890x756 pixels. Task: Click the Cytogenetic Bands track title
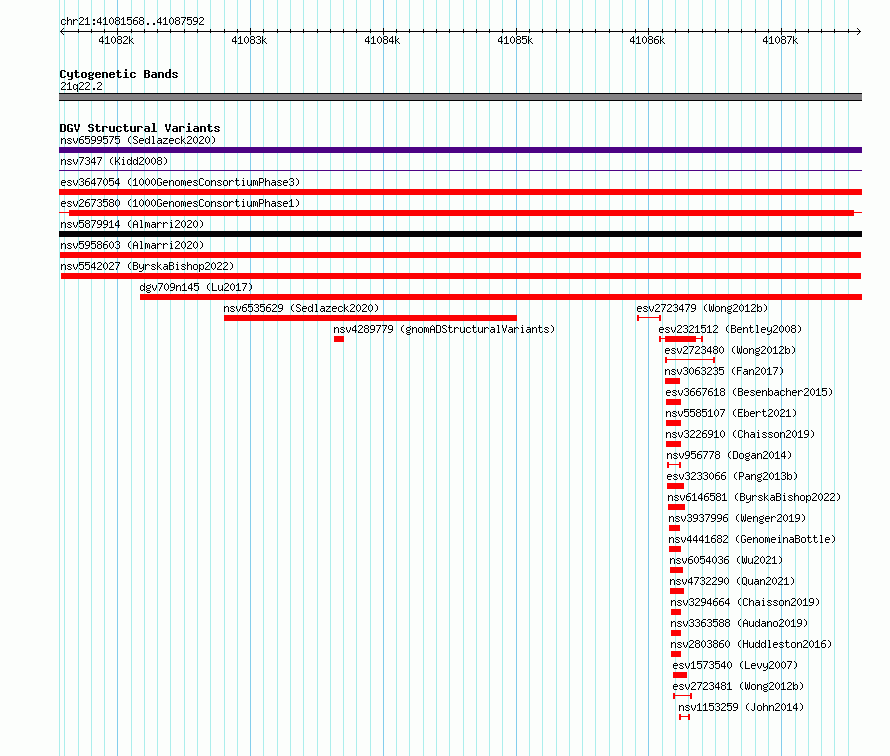coord(119,74)
